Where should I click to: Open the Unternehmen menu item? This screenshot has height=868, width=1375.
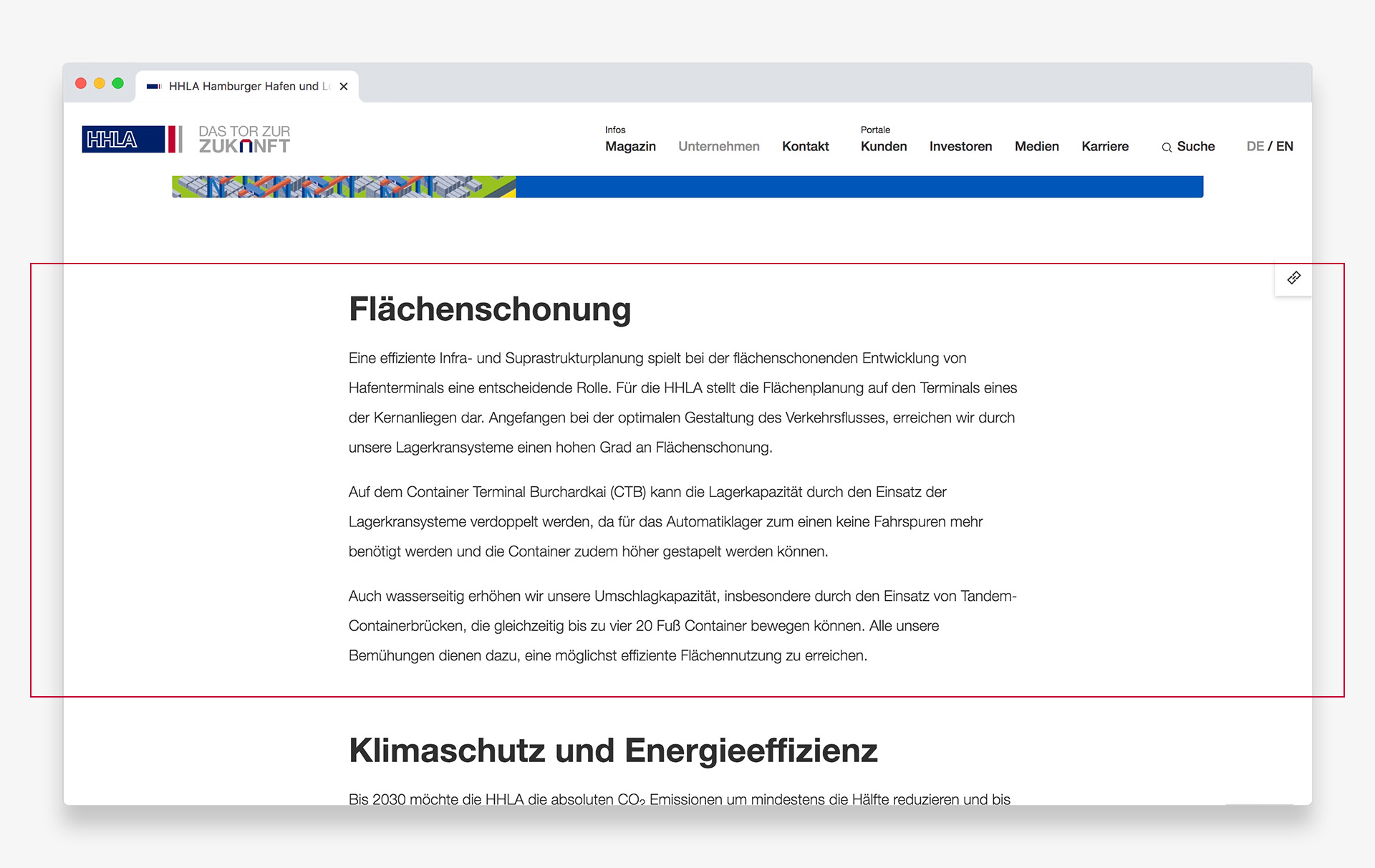[x=719, y=146]
